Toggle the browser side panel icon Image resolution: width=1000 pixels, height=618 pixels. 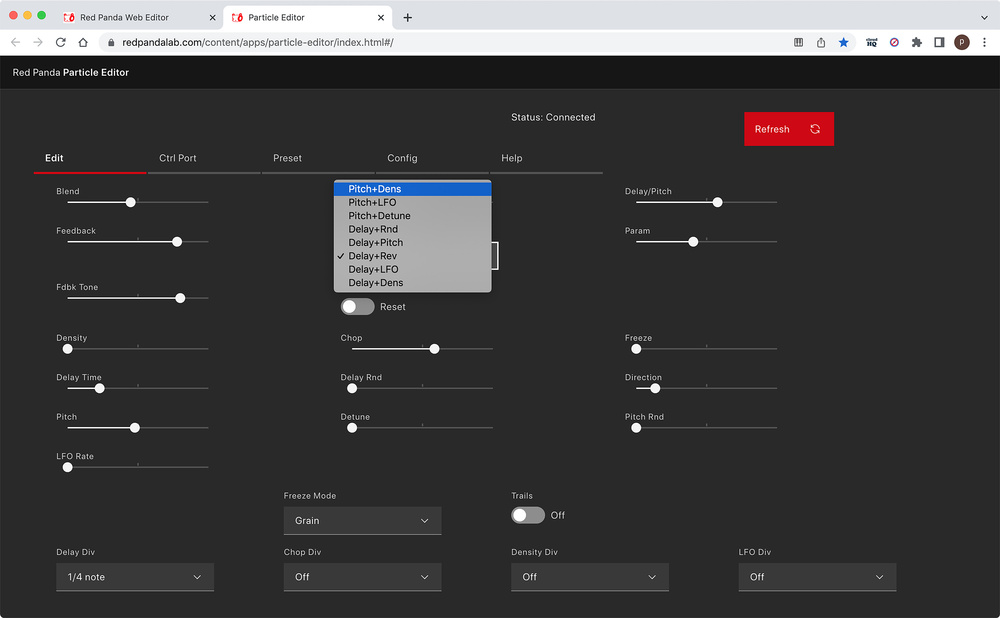point(939,42)
